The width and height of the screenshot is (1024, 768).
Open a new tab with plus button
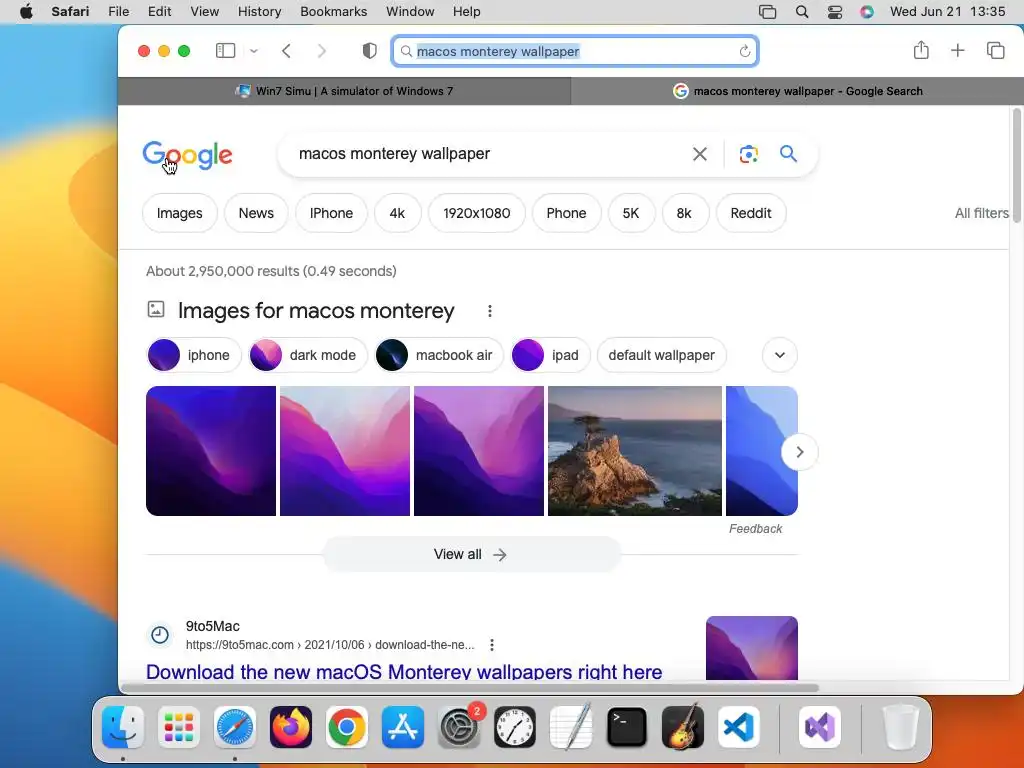pyautogui.click(x=957, y=50)
